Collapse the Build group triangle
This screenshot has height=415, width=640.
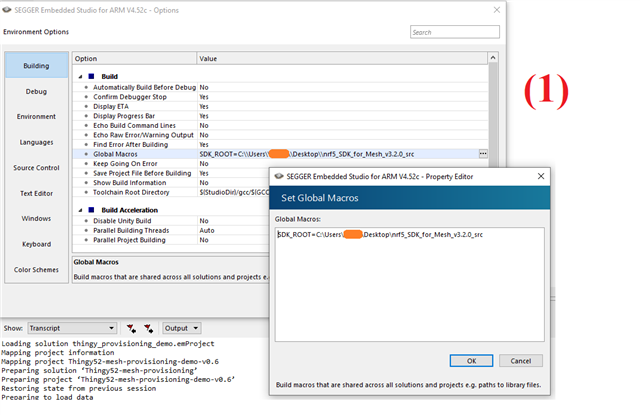tap(80, 76)
